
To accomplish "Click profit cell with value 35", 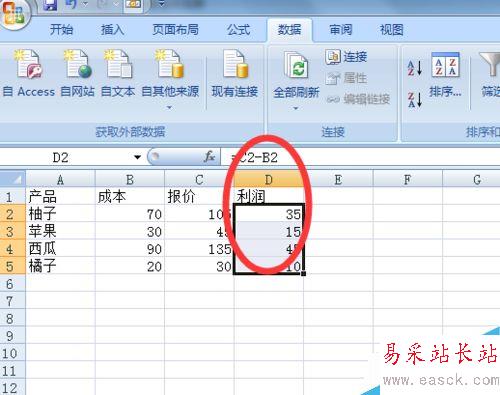I will 269,214.
